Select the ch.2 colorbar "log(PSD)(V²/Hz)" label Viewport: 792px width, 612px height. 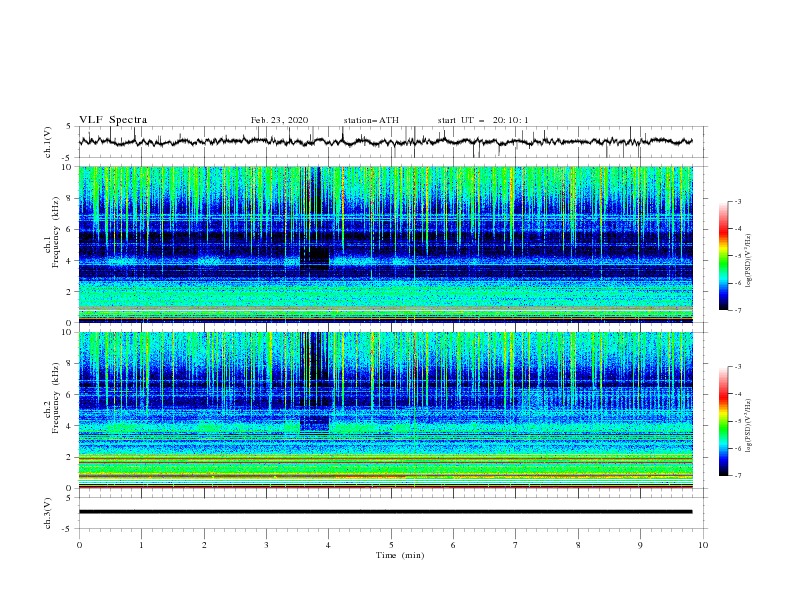(x=748, y=426)
